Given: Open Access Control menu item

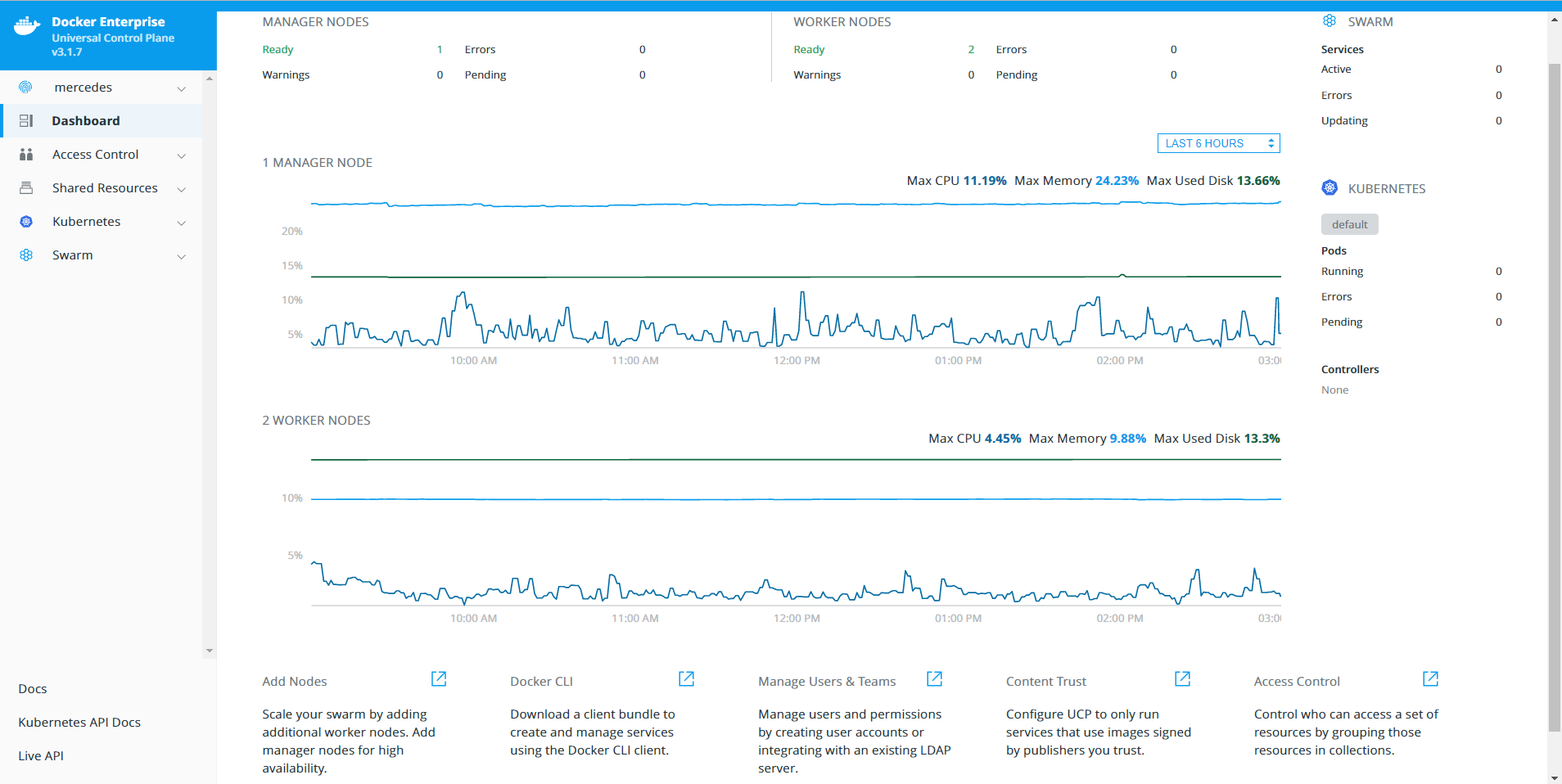Looking at the screenshot, I should (102, 155).
